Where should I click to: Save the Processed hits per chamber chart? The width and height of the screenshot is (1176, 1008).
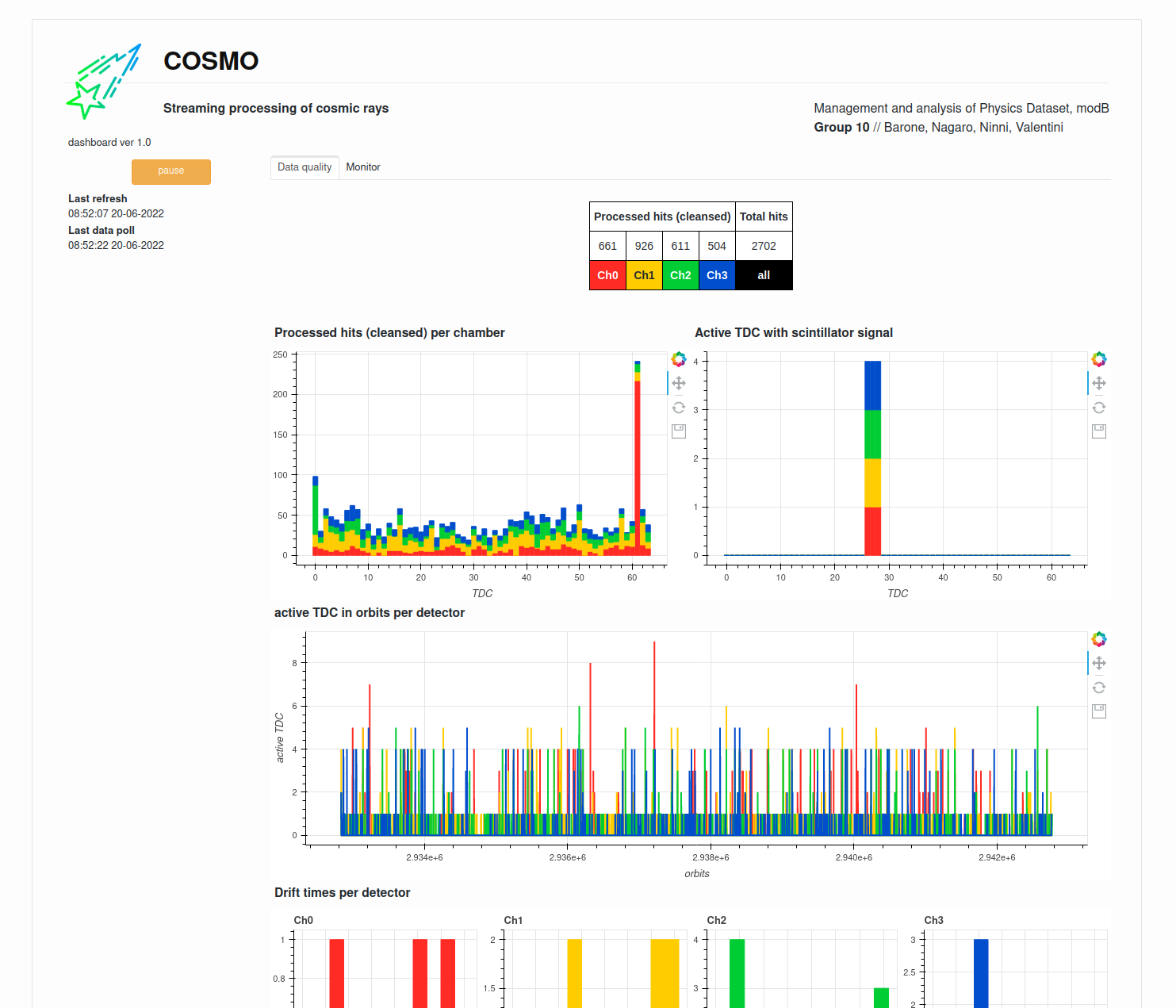[x=679, y=431]
